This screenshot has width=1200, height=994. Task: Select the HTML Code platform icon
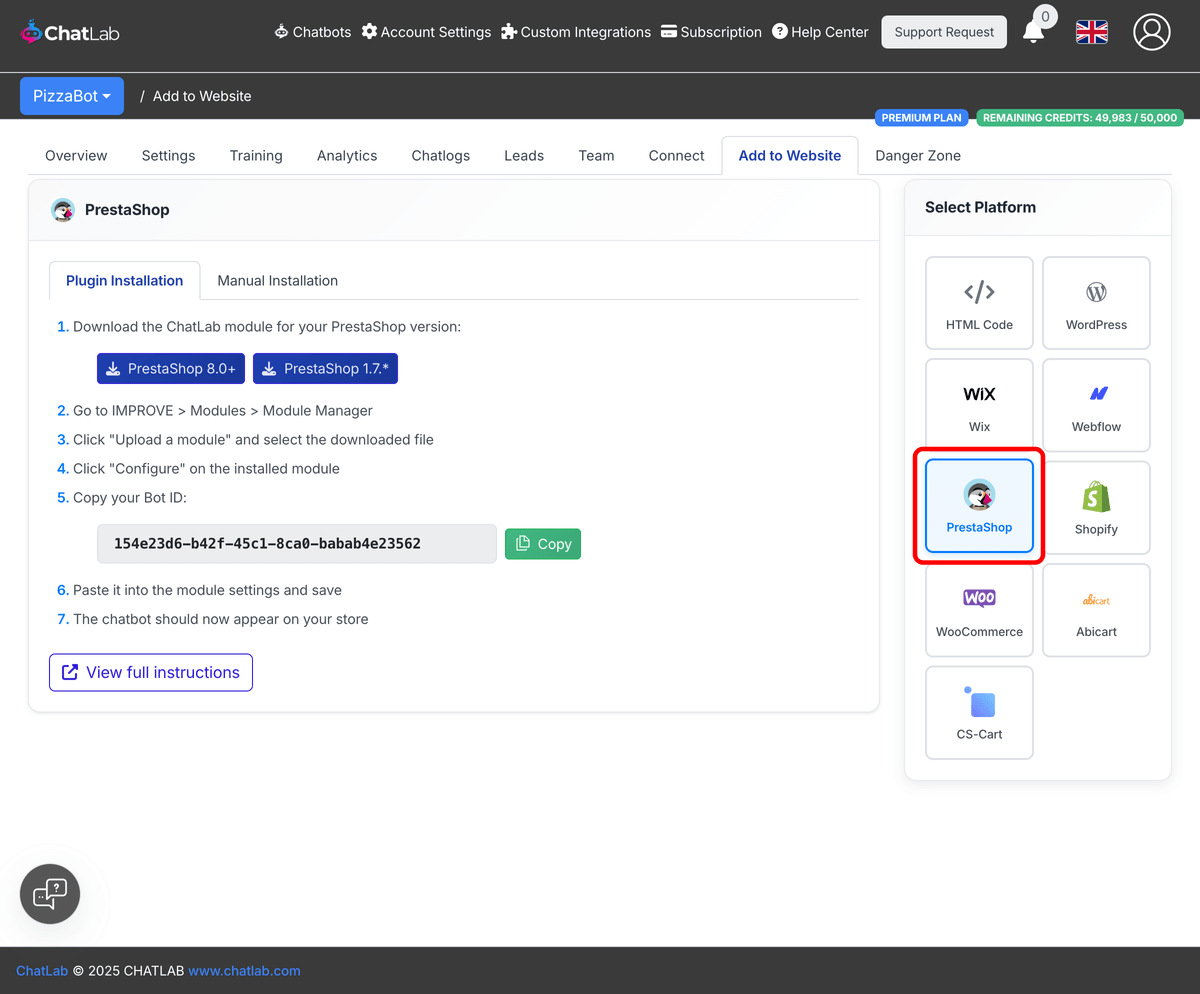(979, 302)
